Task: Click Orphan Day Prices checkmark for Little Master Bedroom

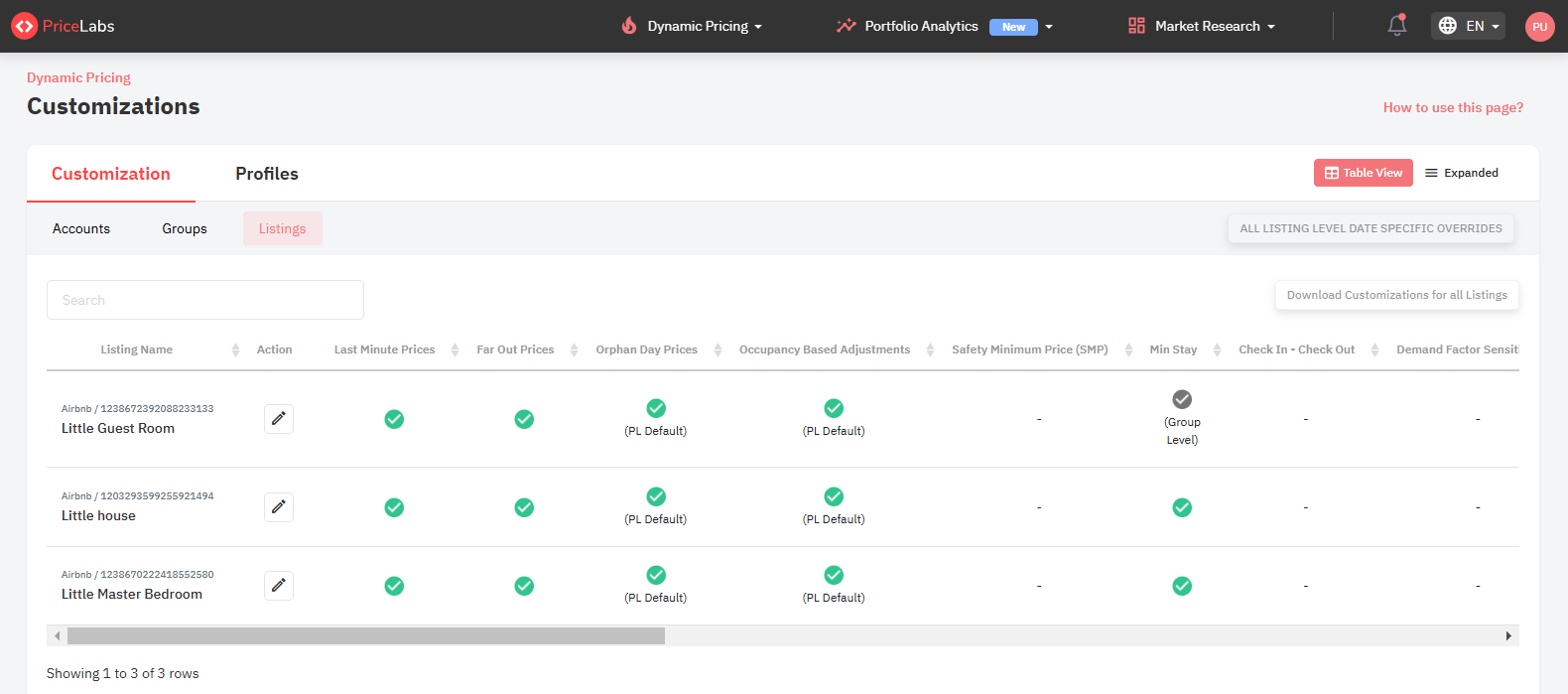Action: 656,575
